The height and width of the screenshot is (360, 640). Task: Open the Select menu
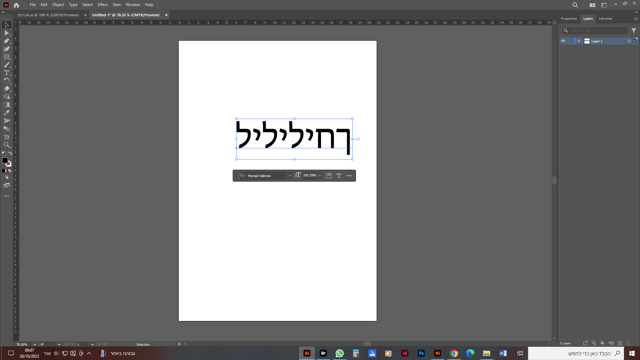tap(87, 5)
